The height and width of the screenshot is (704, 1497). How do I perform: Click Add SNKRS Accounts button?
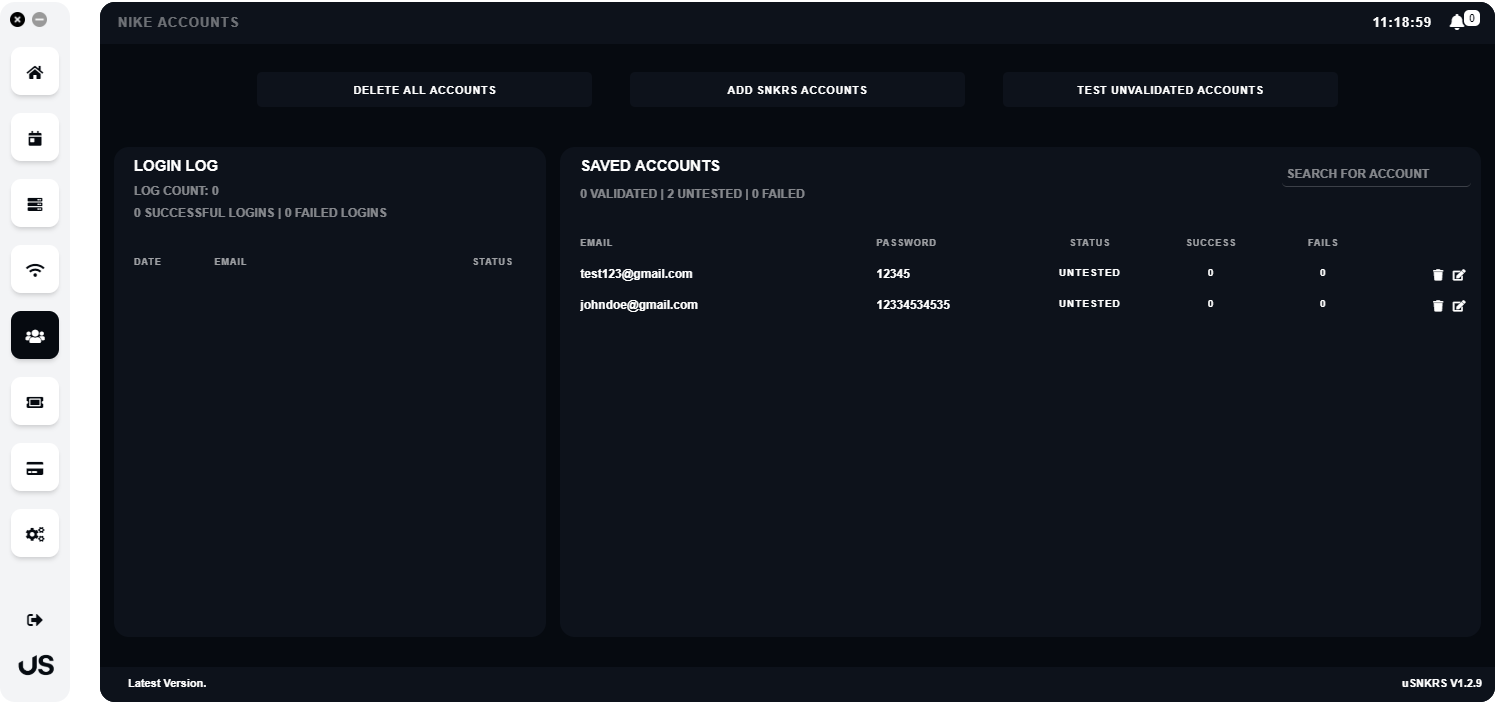click(x=797, y=90)
